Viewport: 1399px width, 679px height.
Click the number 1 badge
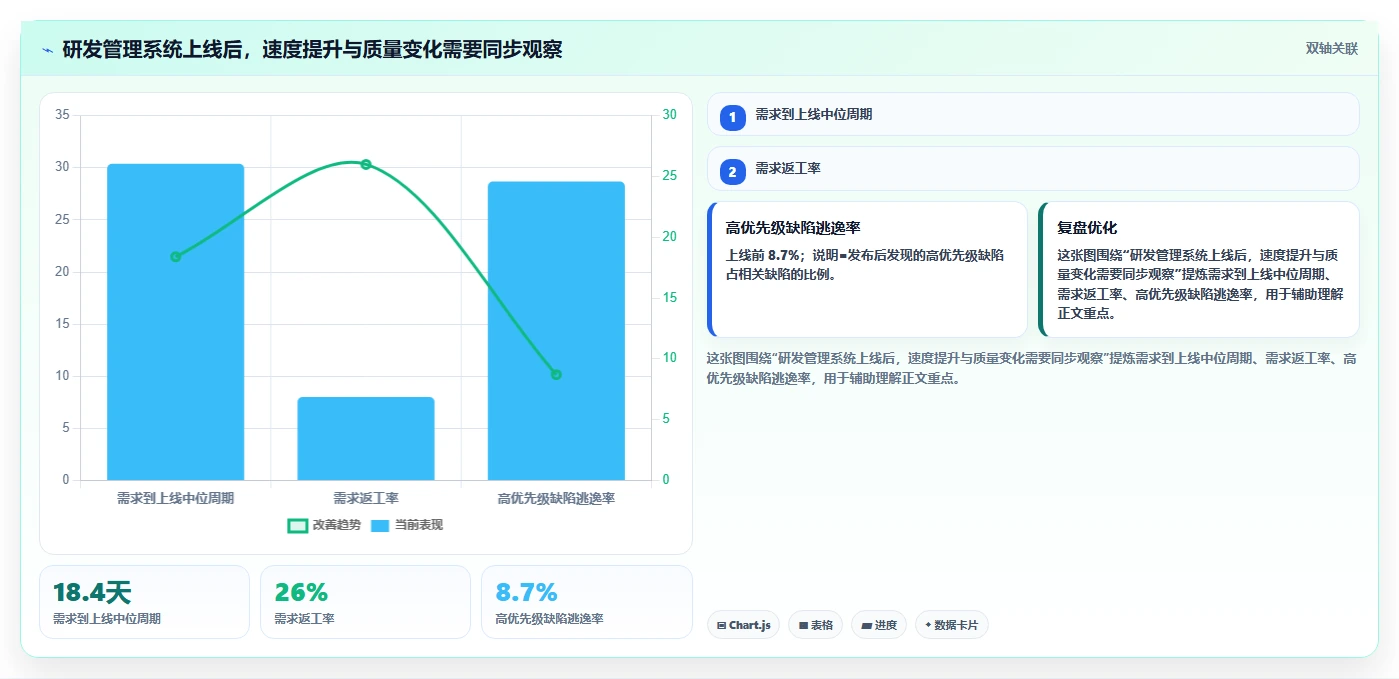[x=732, y=117]
